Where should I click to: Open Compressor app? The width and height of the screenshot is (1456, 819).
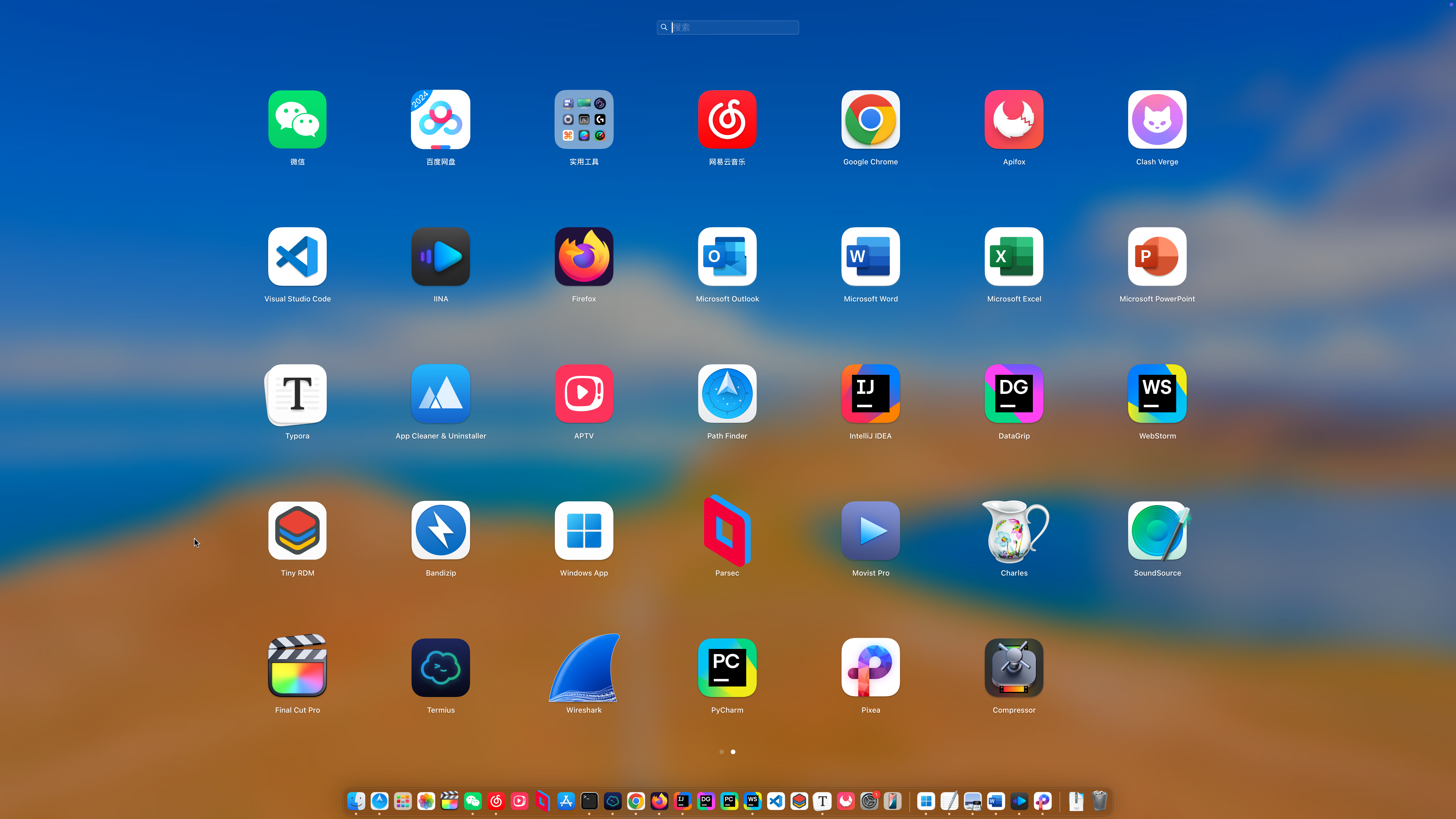[x=1014, y=668]
